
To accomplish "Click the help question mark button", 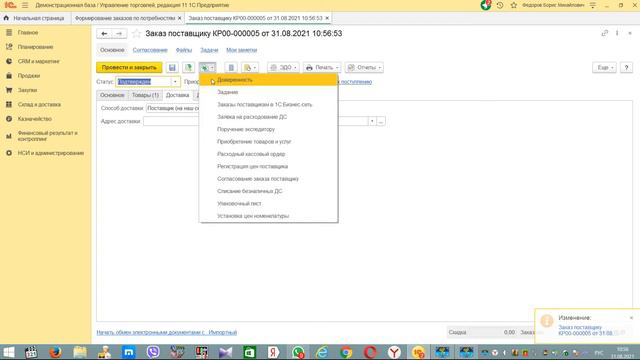I will 626,67.
